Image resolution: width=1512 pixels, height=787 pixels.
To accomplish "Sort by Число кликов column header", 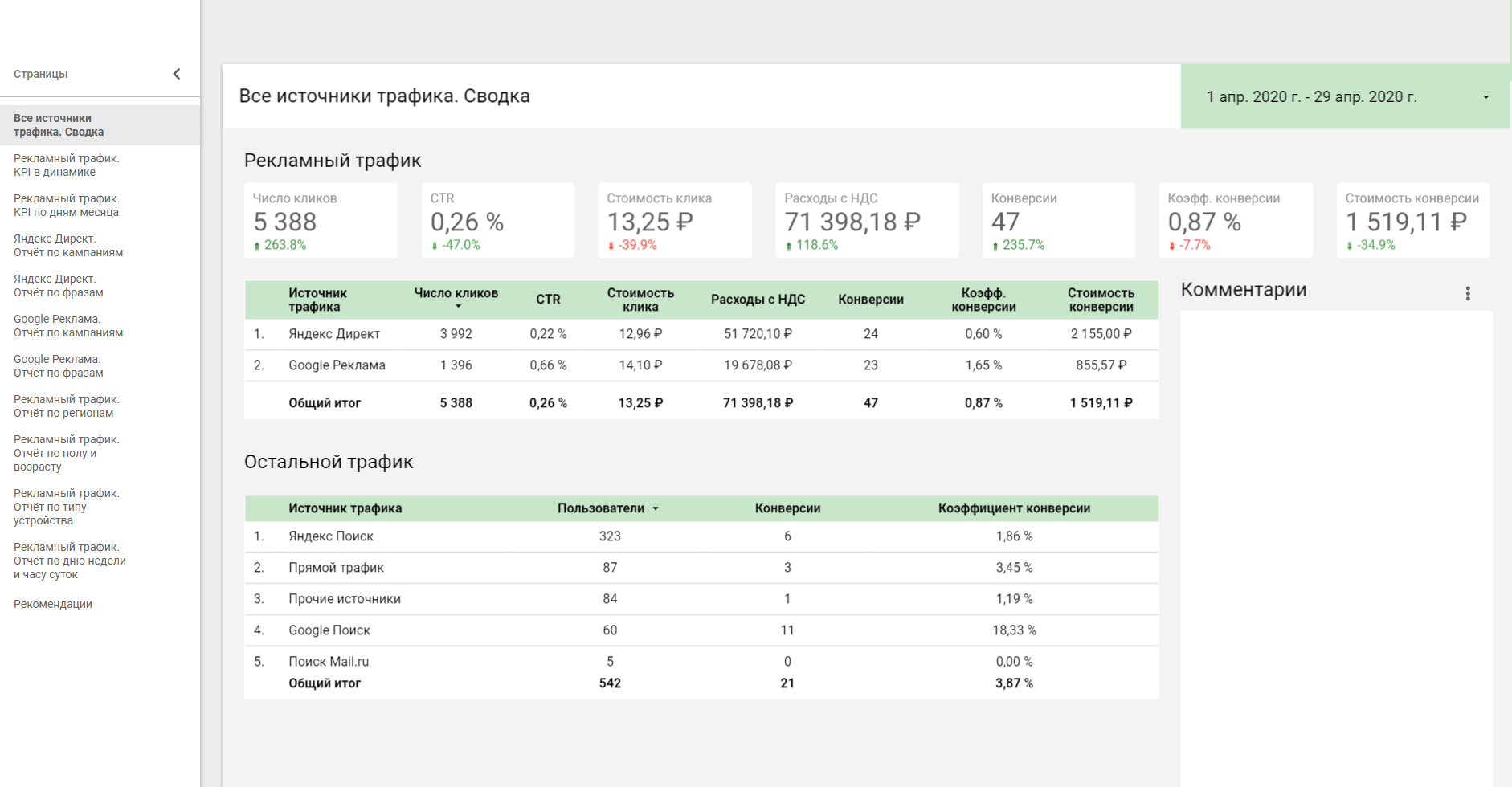I will click(456, 294).
